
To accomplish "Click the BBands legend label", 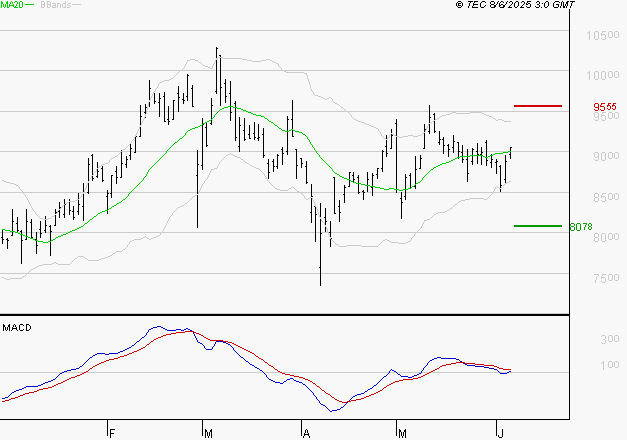I will (x=56, y=5).
